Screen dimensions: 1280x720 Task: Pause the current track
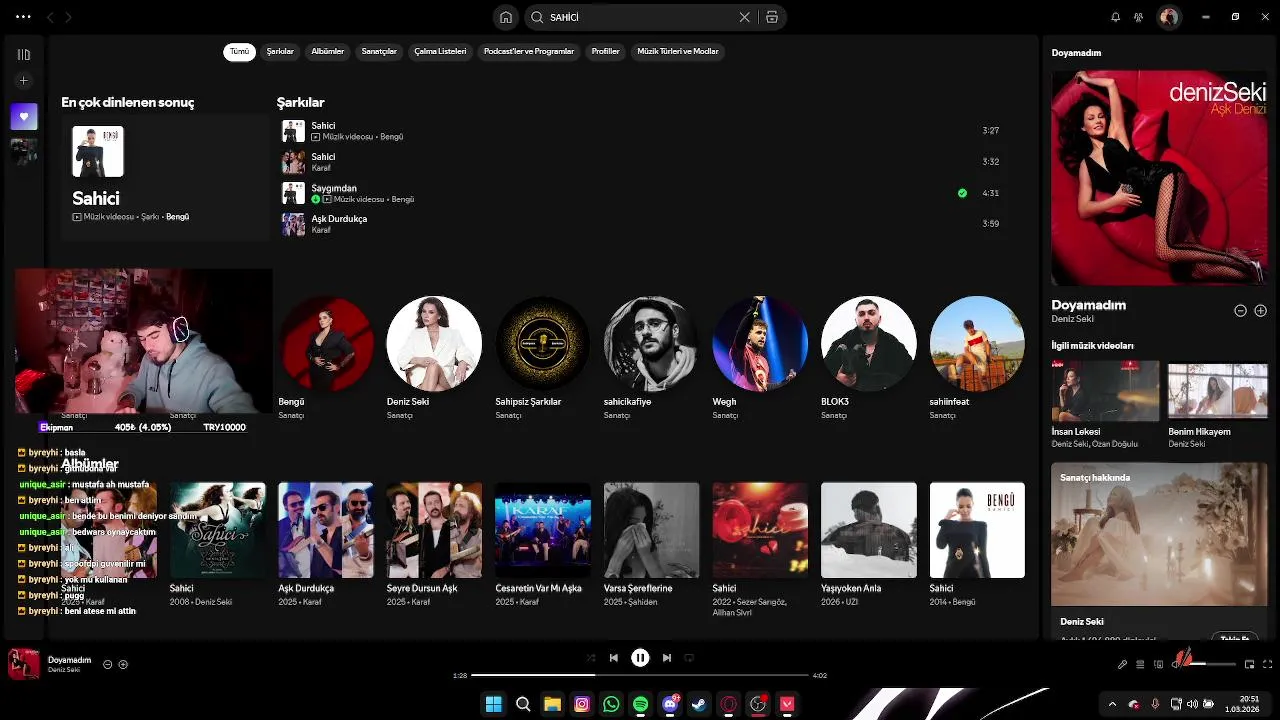(640, 658)
